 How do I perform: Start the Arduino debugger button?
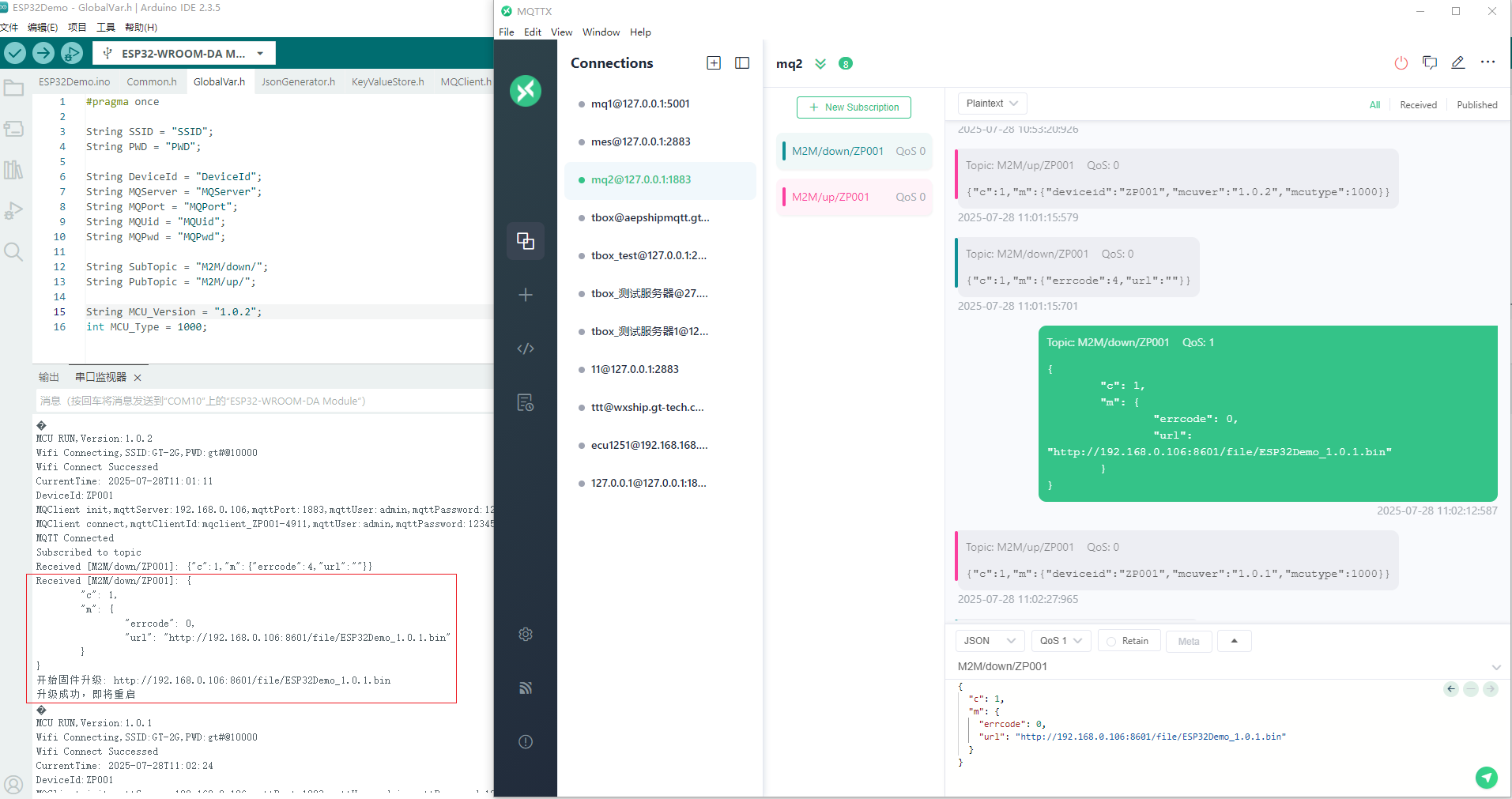[x=72, y=53]
